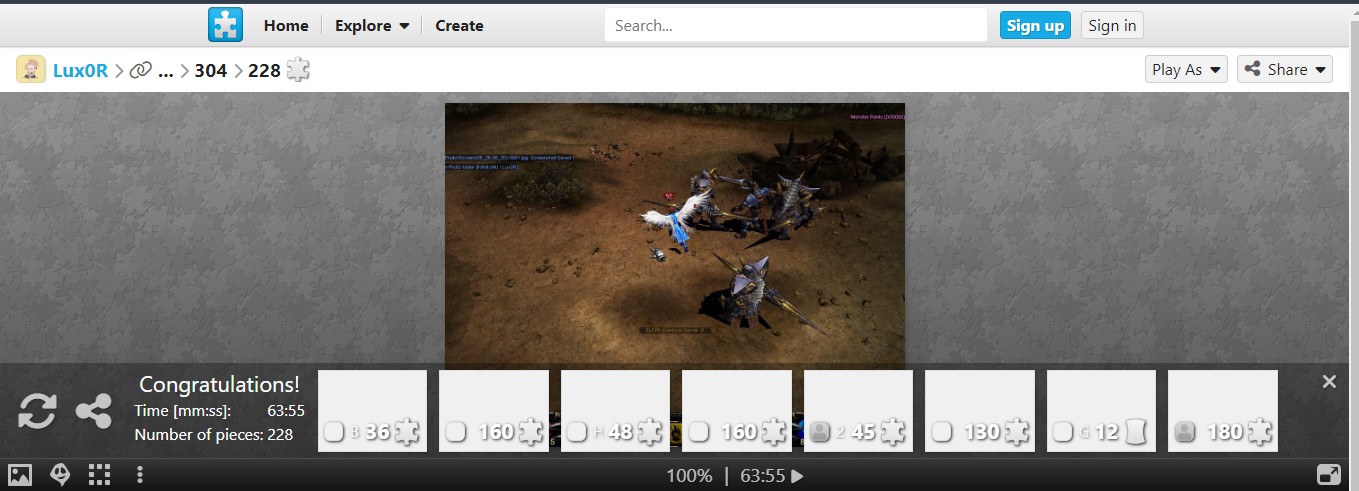Viewport: 1359px width, 491px height.
Task: Select the 228 breadcrumb item
Action: point(264,70)
